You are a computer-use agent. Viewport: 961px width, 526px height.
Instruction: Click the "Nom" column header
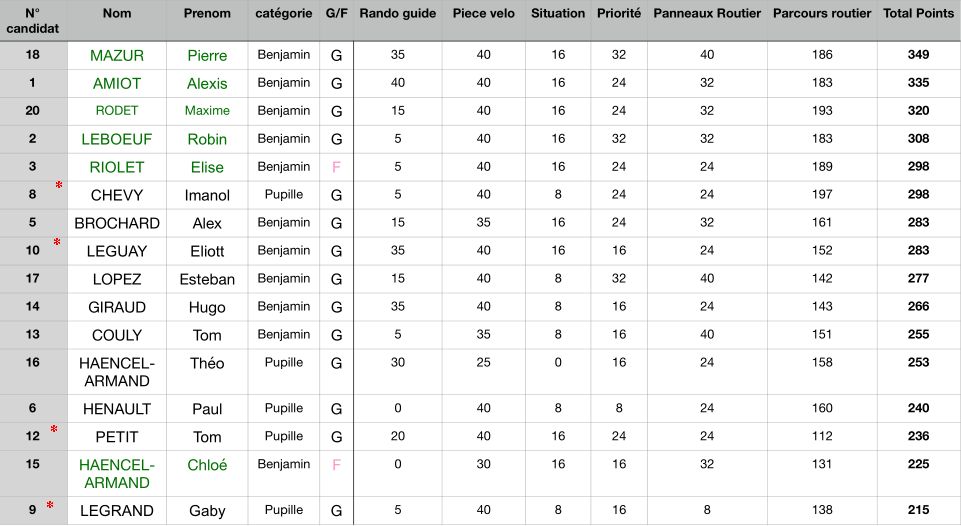click(116, 14)
